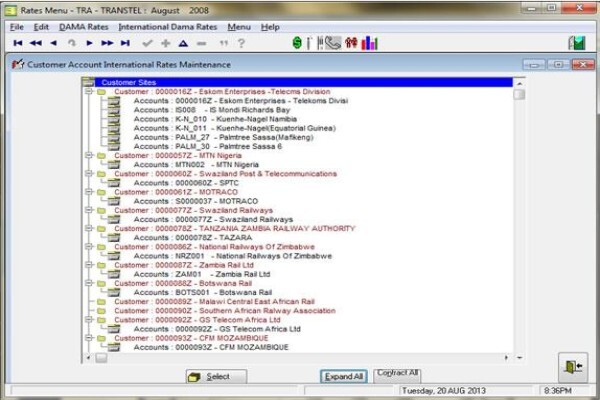
Task: Collapse the MTN Nigeria customer node
Action: [x=89, y=155]
